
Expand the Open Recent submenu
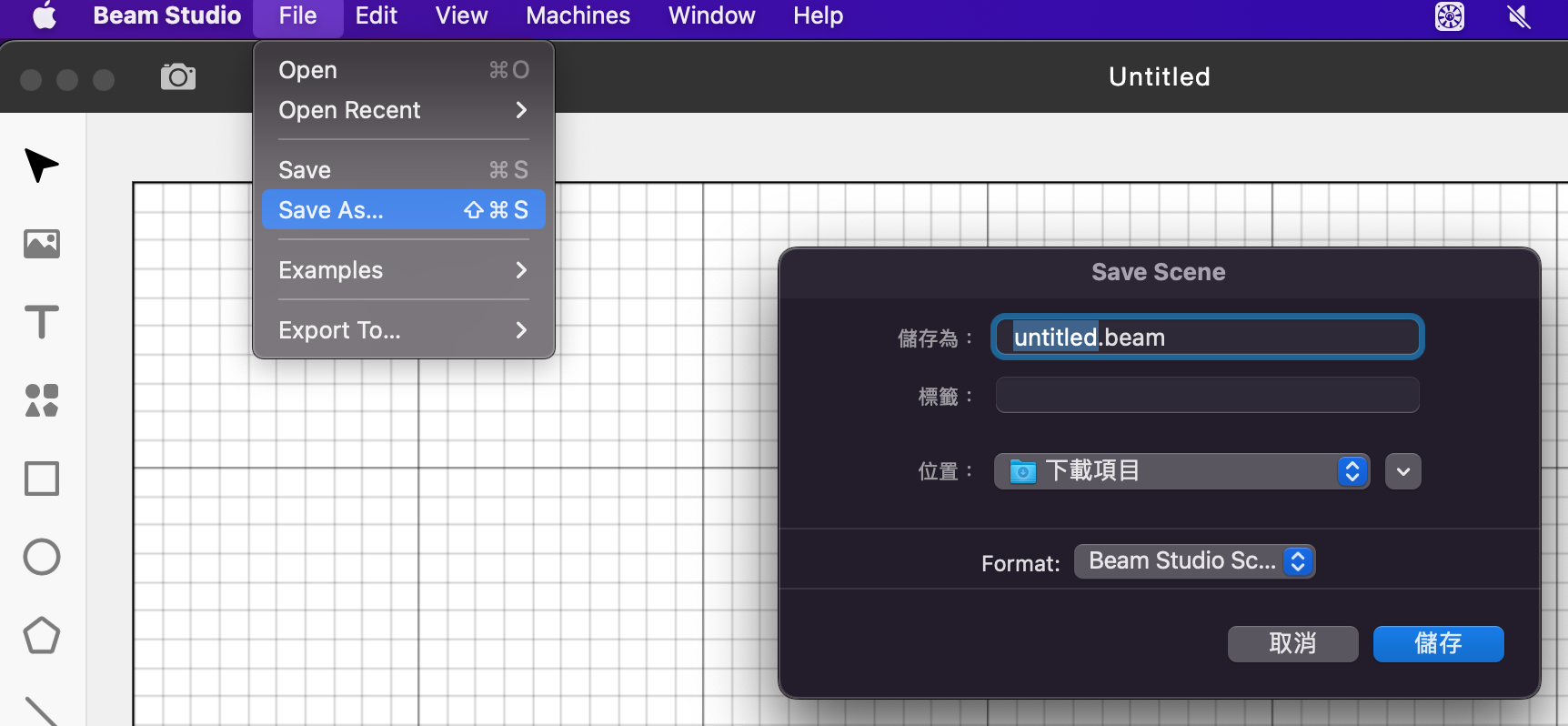[404, 110]
